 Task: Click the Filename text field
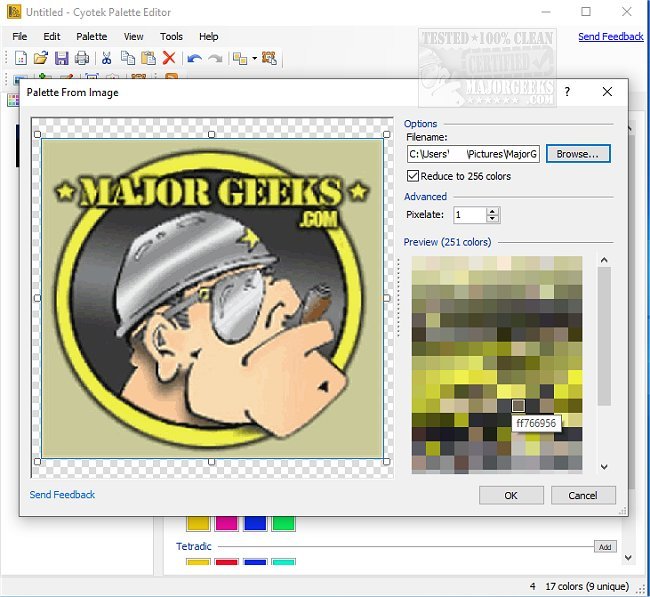pos(473,154)
